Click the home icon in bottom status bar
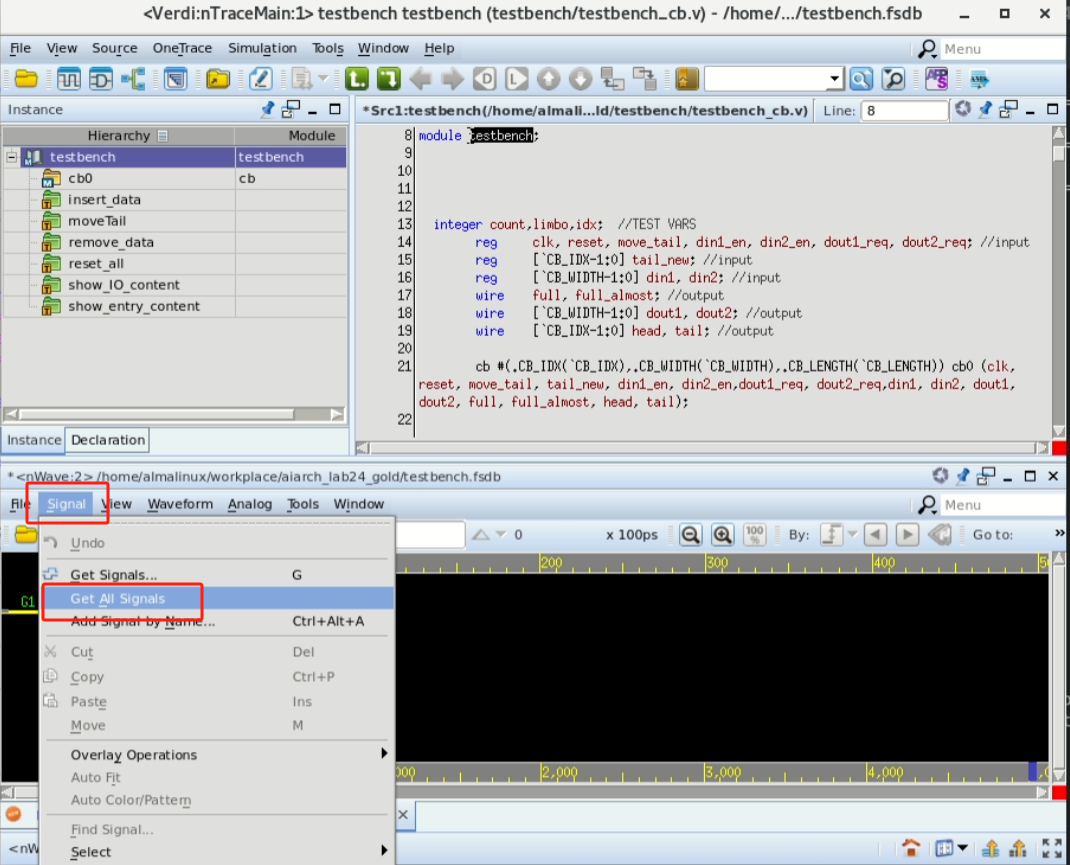 910,848
